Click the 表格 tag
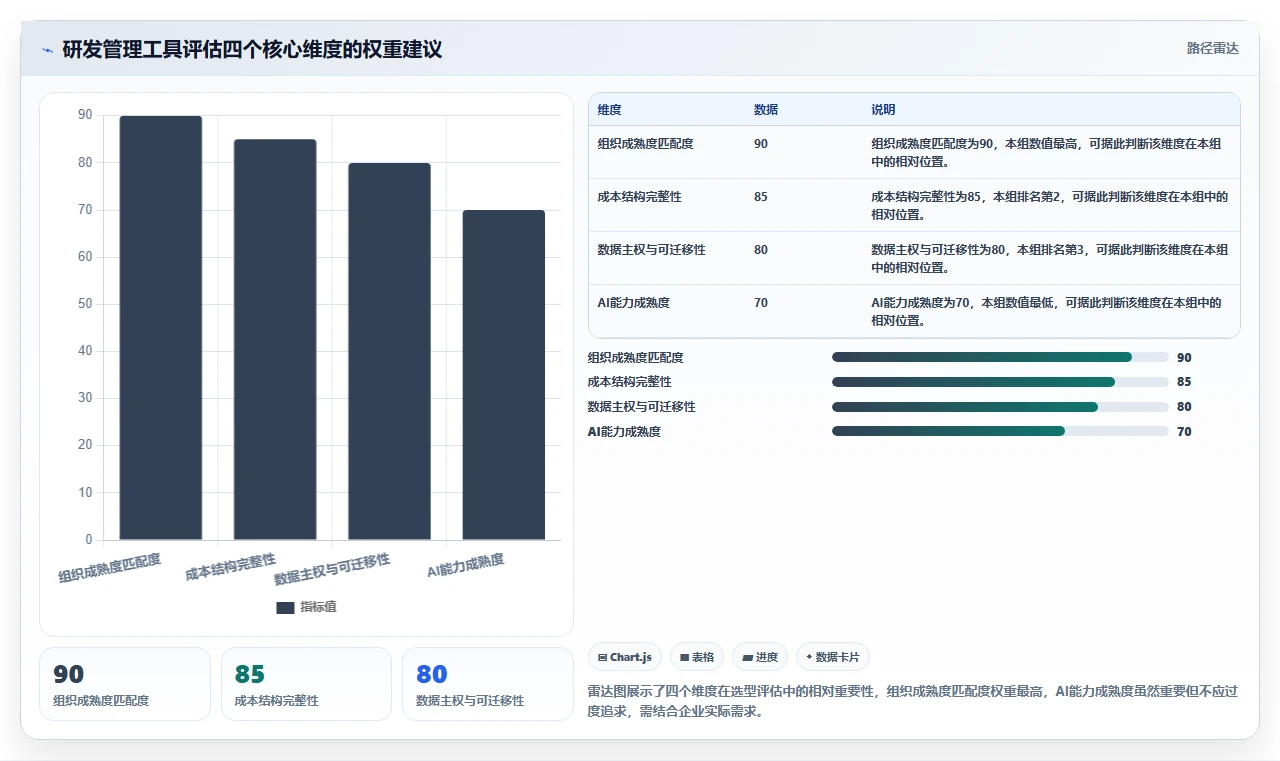The image size is (1280, 761). (x=697, y=657)
